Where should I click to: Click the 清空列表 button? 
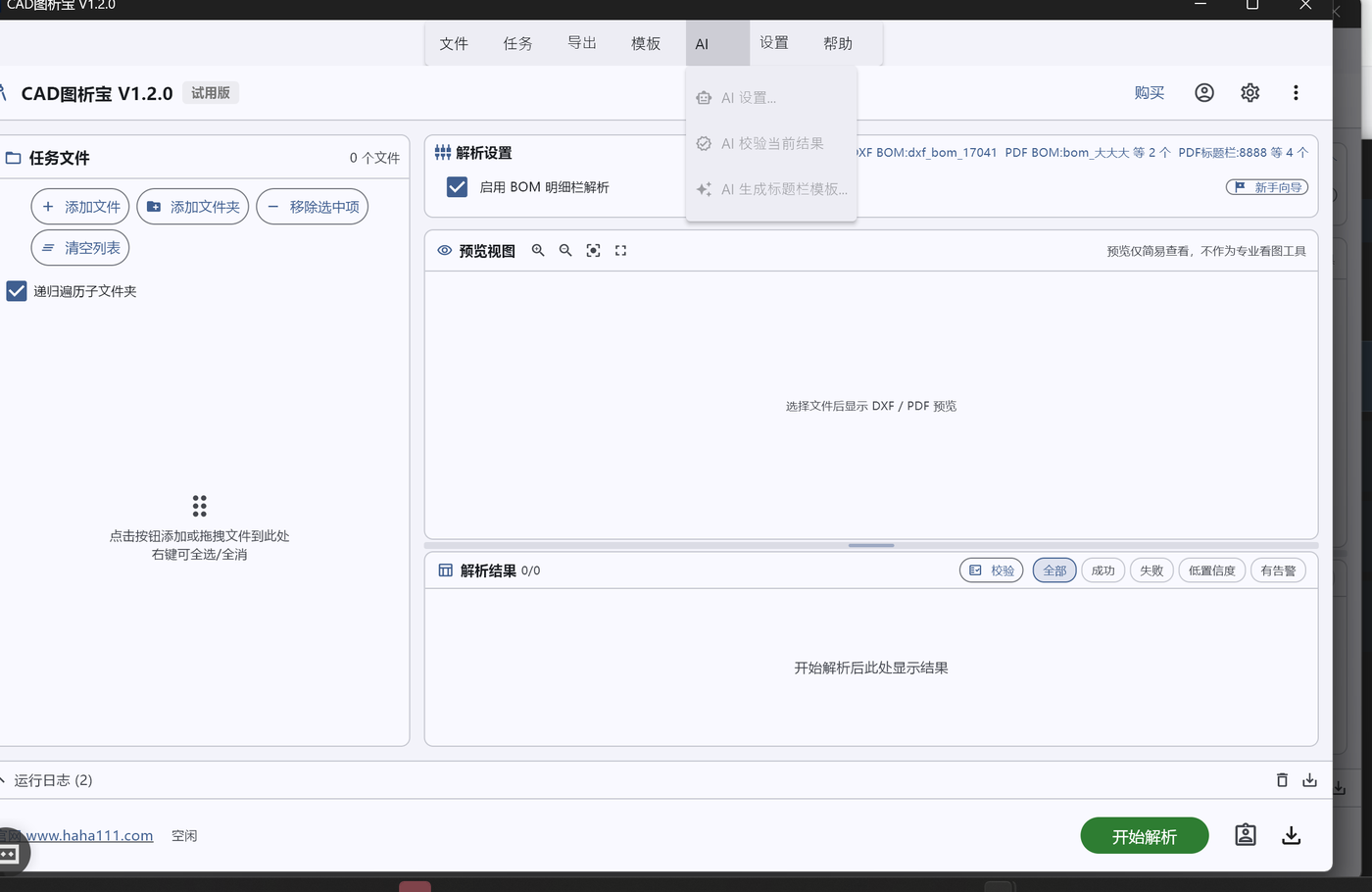80,248
